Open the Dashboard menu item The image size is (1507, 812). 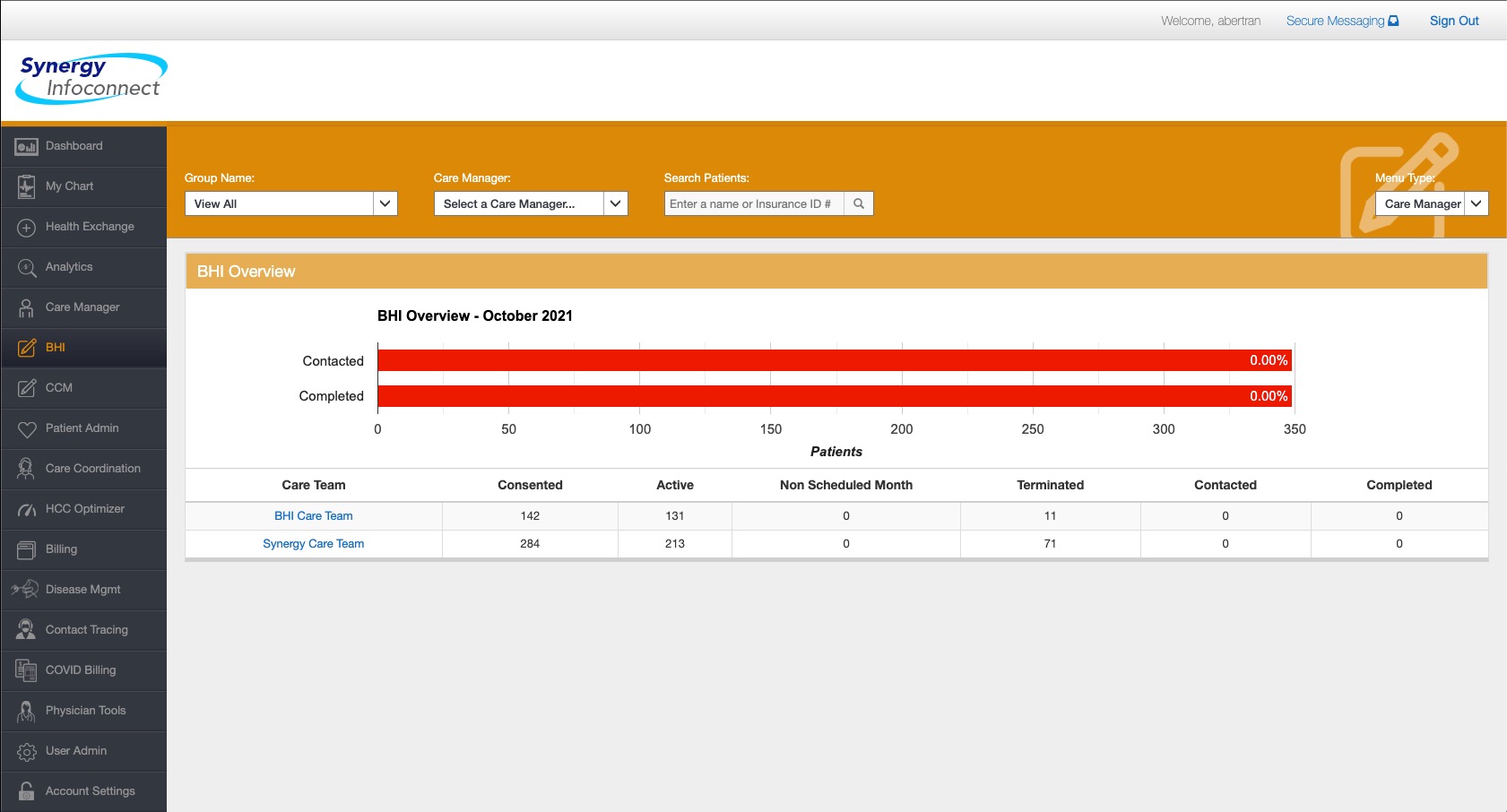83,146
